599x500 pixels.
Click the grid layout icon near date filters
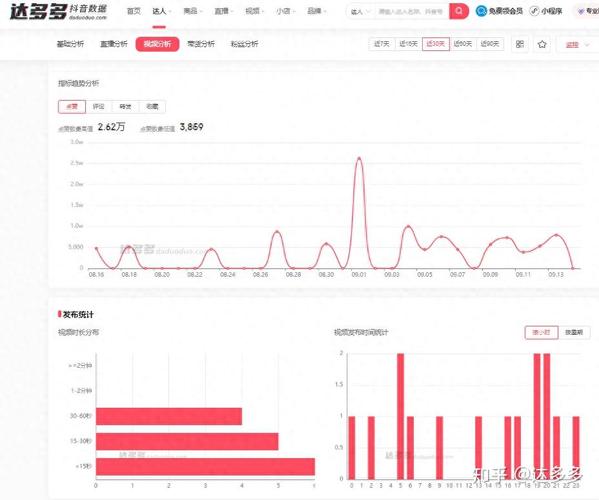520,44
